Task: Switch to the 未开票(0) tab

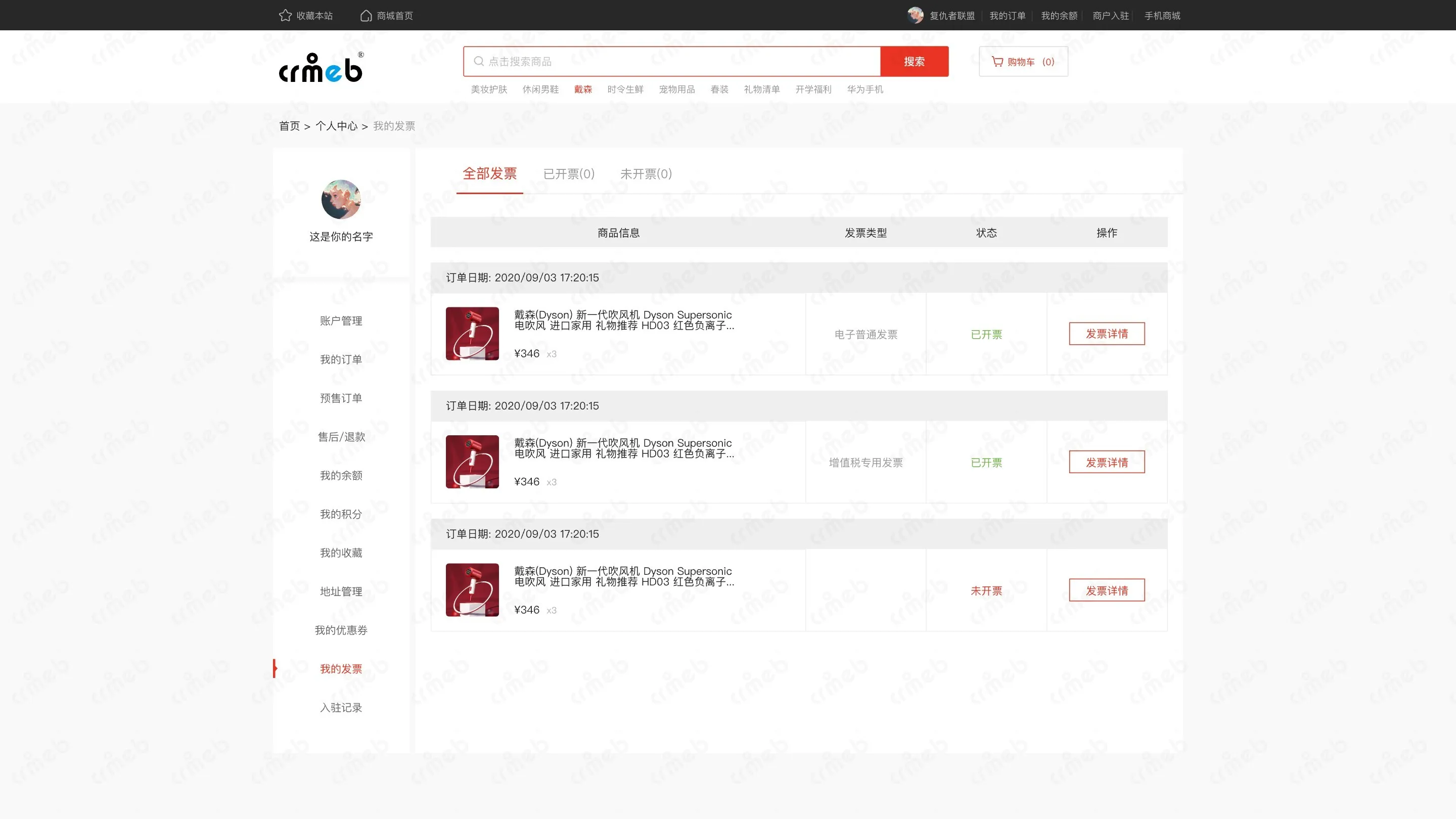Action: point(646,174)
